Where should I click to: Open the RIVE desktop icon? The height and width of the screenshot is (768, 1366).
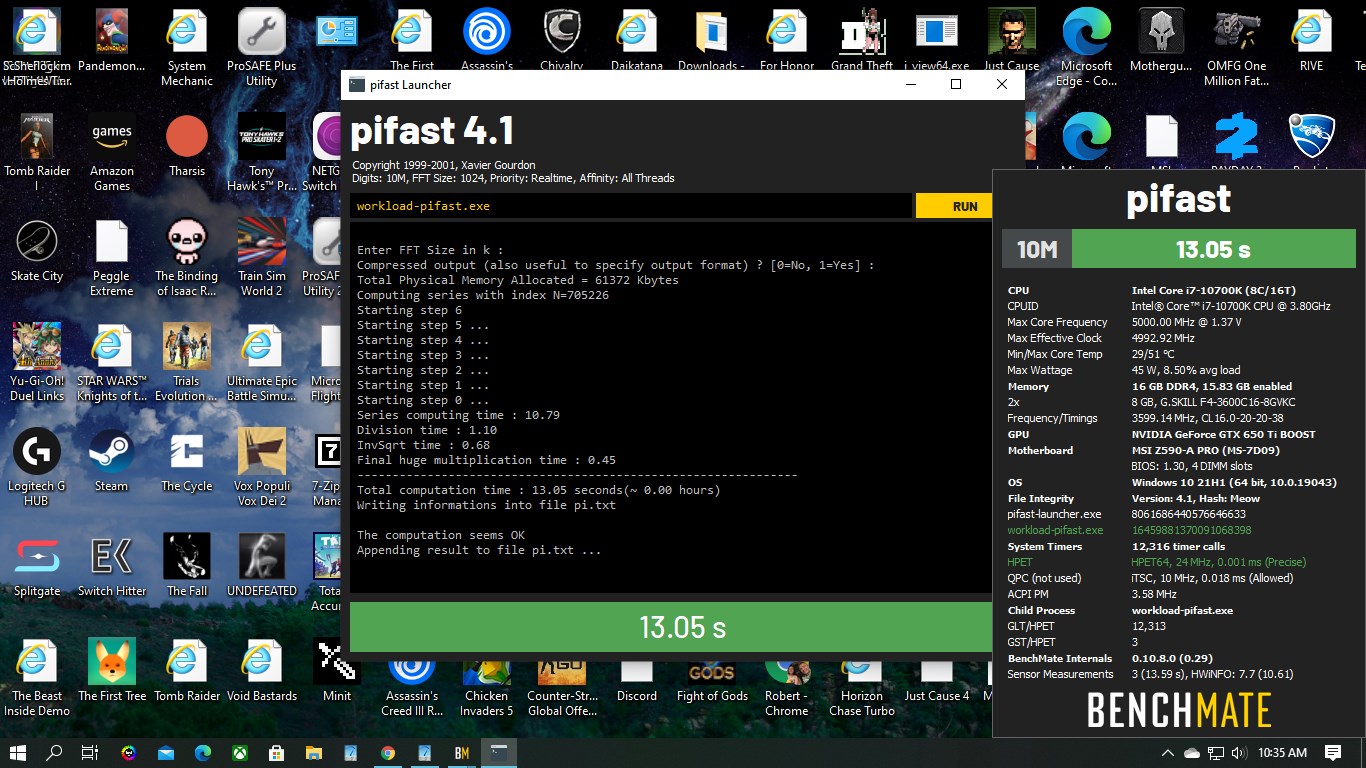[x=1312, y=40]
